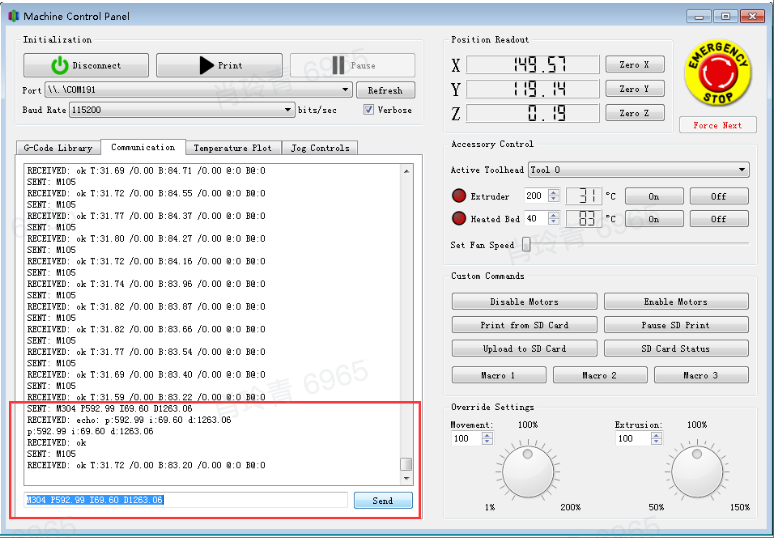This screenshot has height=538, width=774.
Task: Click the Set Fan Speed slider
Action: [x=527, y=245]
